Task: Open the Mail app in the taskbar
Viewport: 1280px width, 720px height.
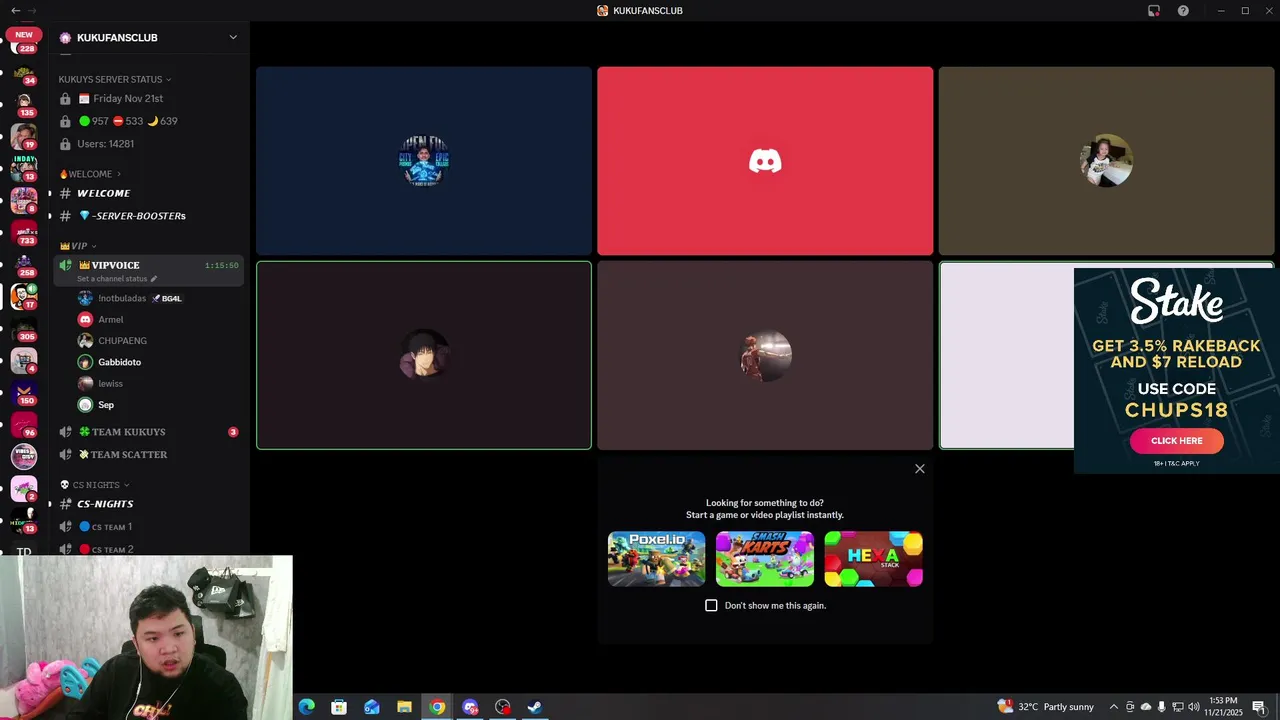Action: [372, 707]
